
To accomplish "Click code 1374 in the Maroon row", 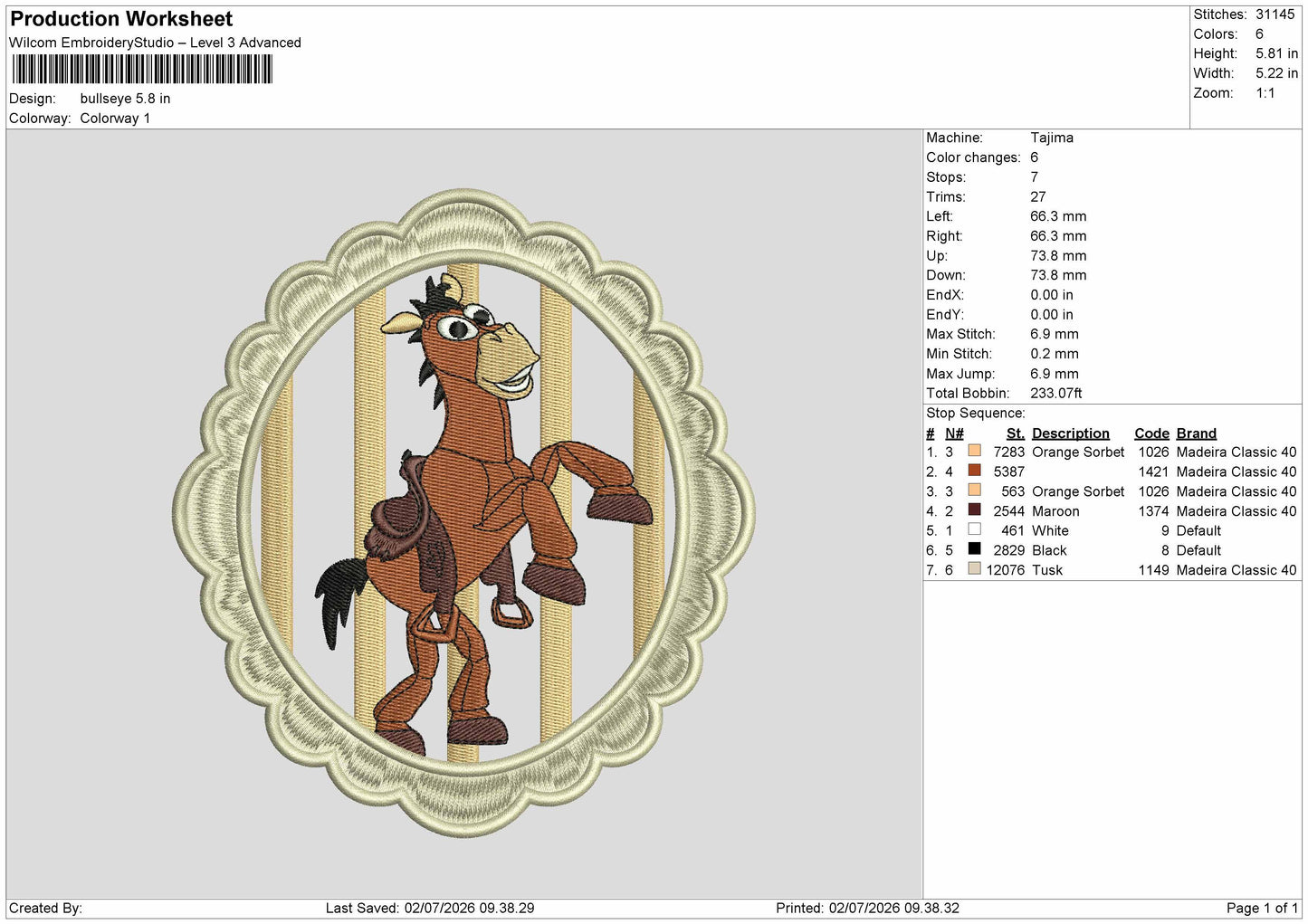I will coord(1153,511).
